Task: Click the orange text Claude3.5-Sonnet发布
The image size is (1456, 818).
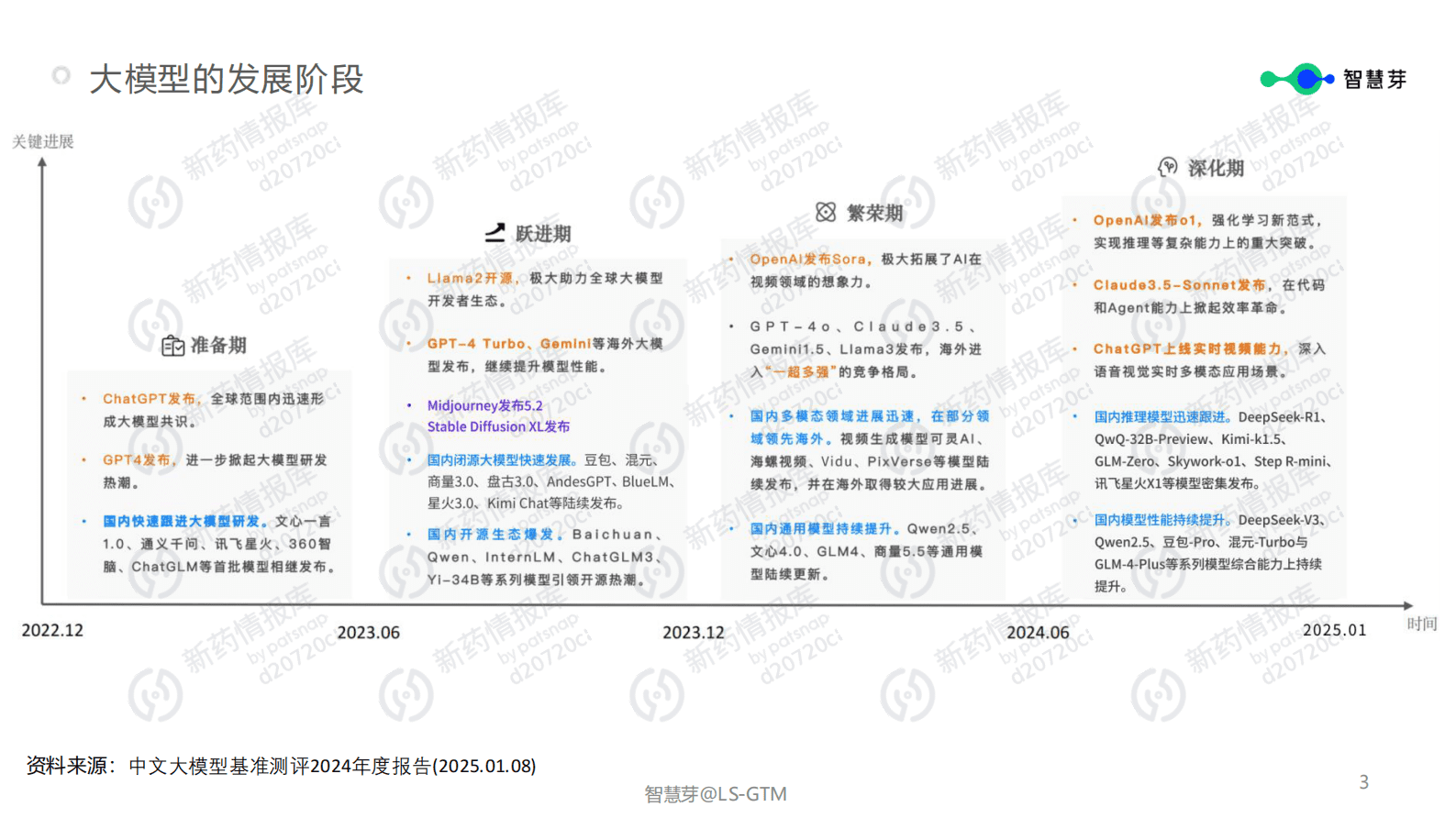Action: click(1180, 285)
